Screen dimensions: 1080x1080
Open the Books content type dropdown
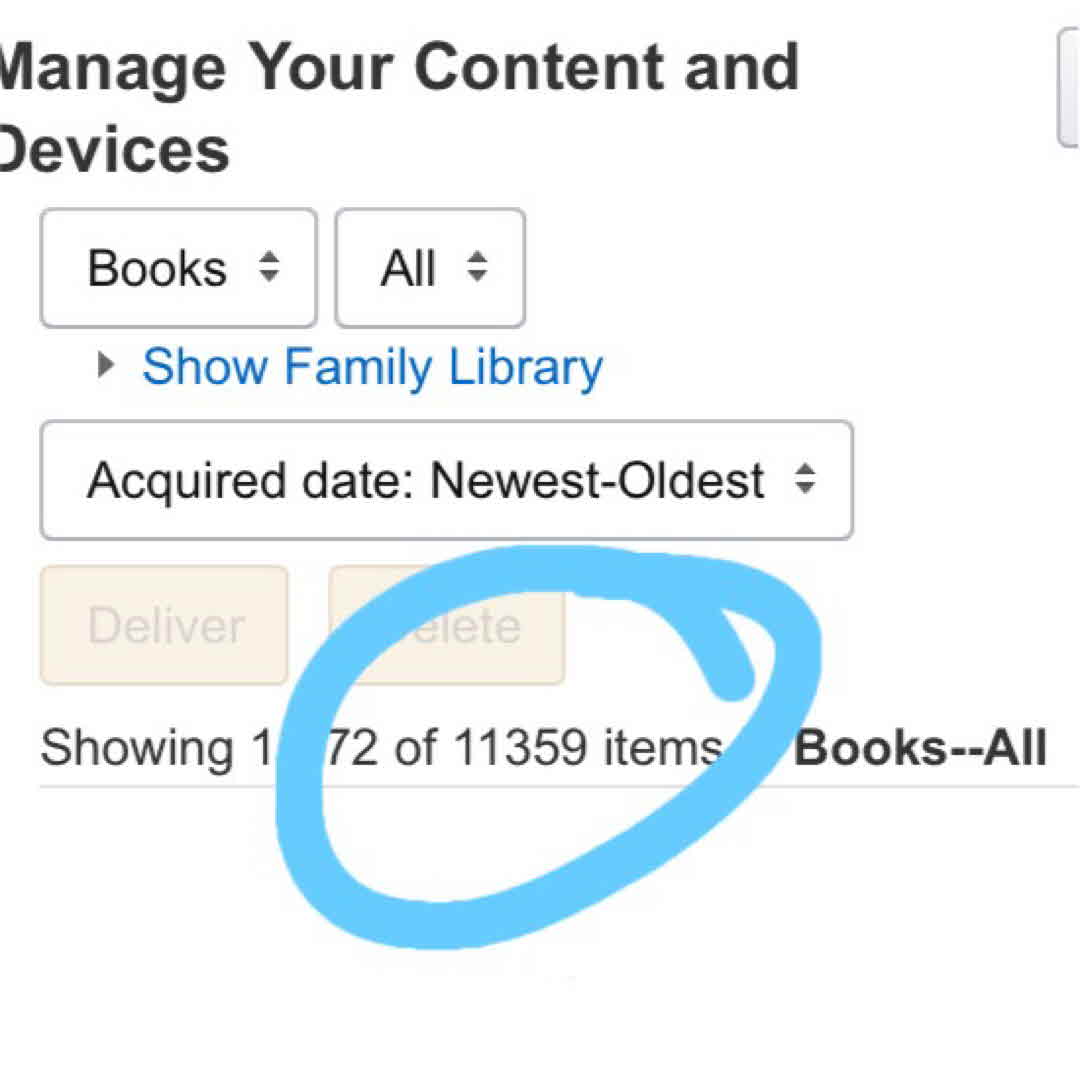tap(178, 268)
